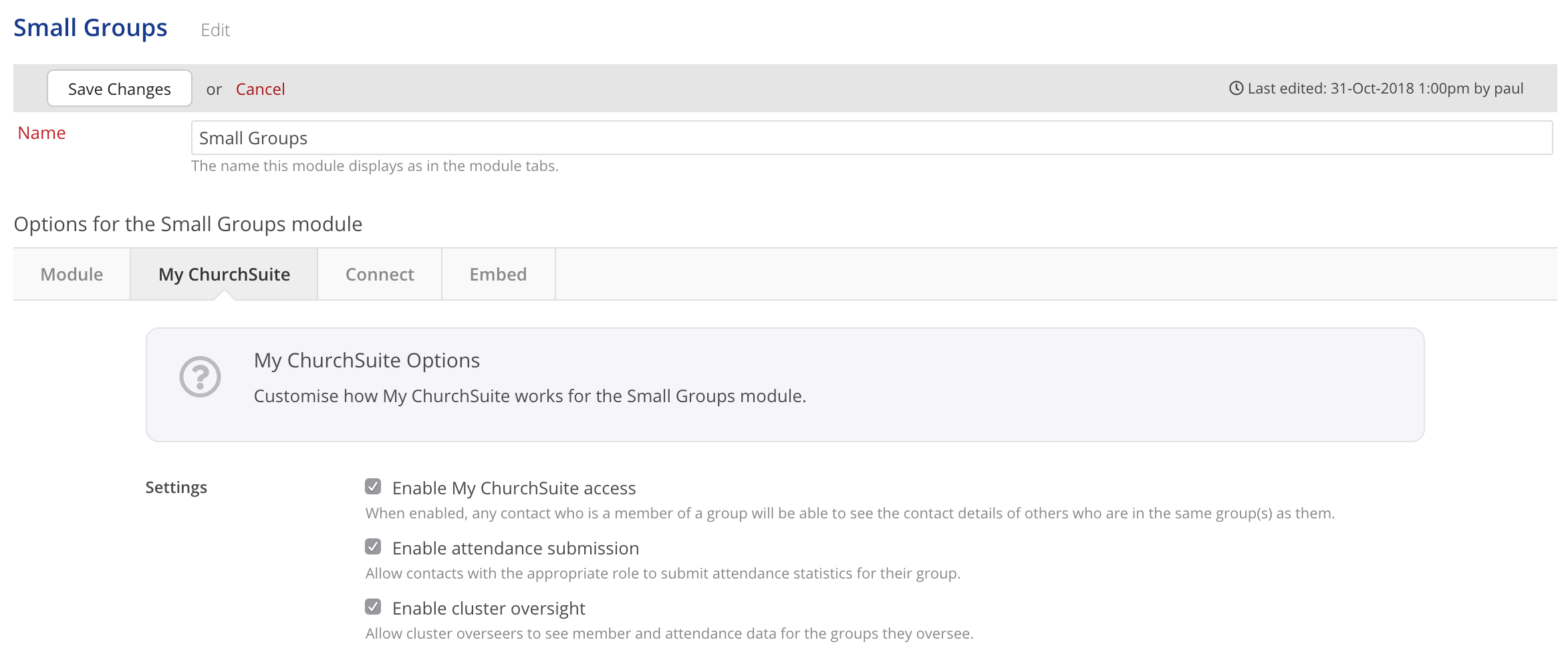
Task: Click the 'Enable attendance submission' label
Action: (x=515, y=548)
